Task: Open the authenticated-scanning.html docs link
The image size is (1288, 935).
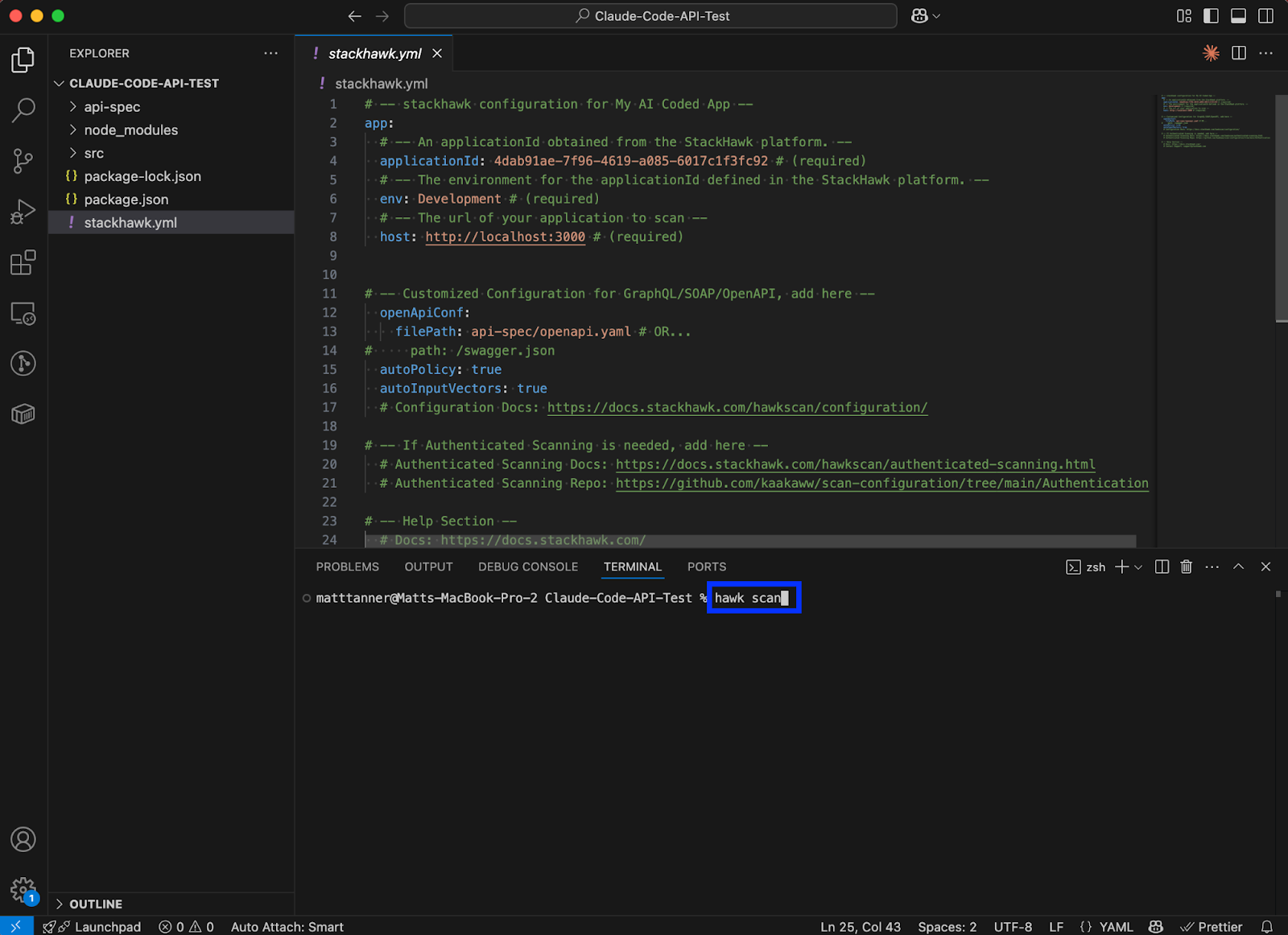Action: click(x=855, y=464)
